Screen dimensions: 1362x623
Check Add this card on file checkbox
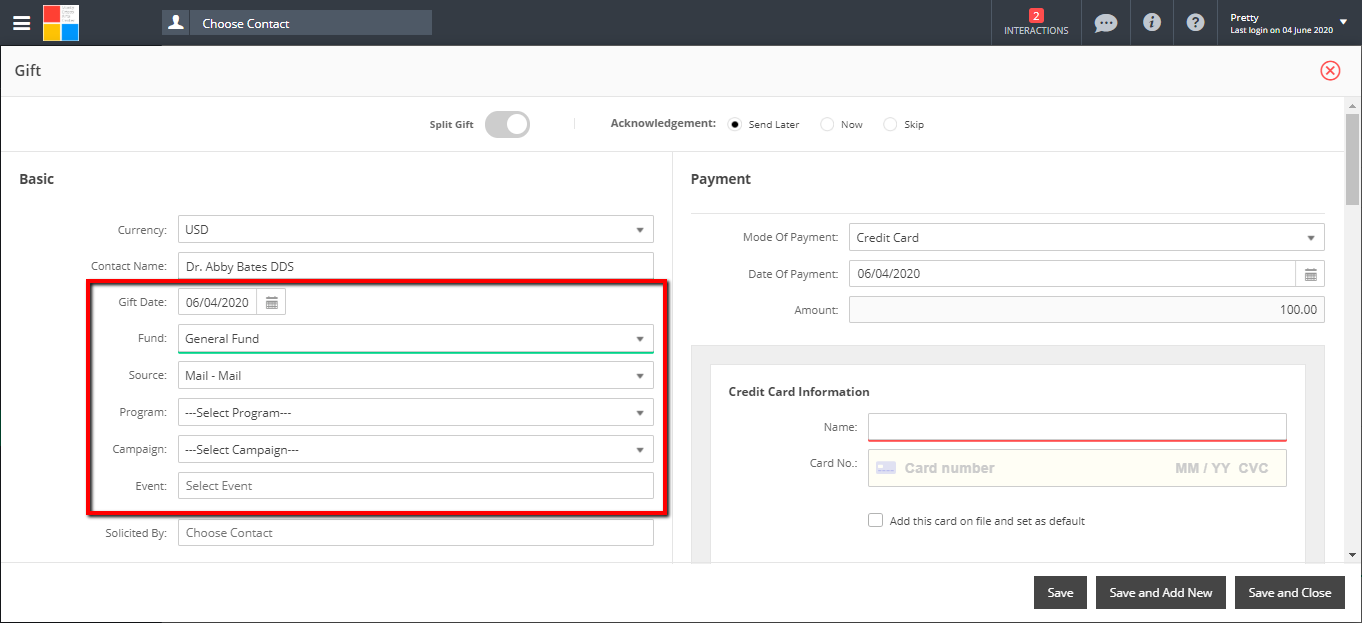click(x=876, y=521)
